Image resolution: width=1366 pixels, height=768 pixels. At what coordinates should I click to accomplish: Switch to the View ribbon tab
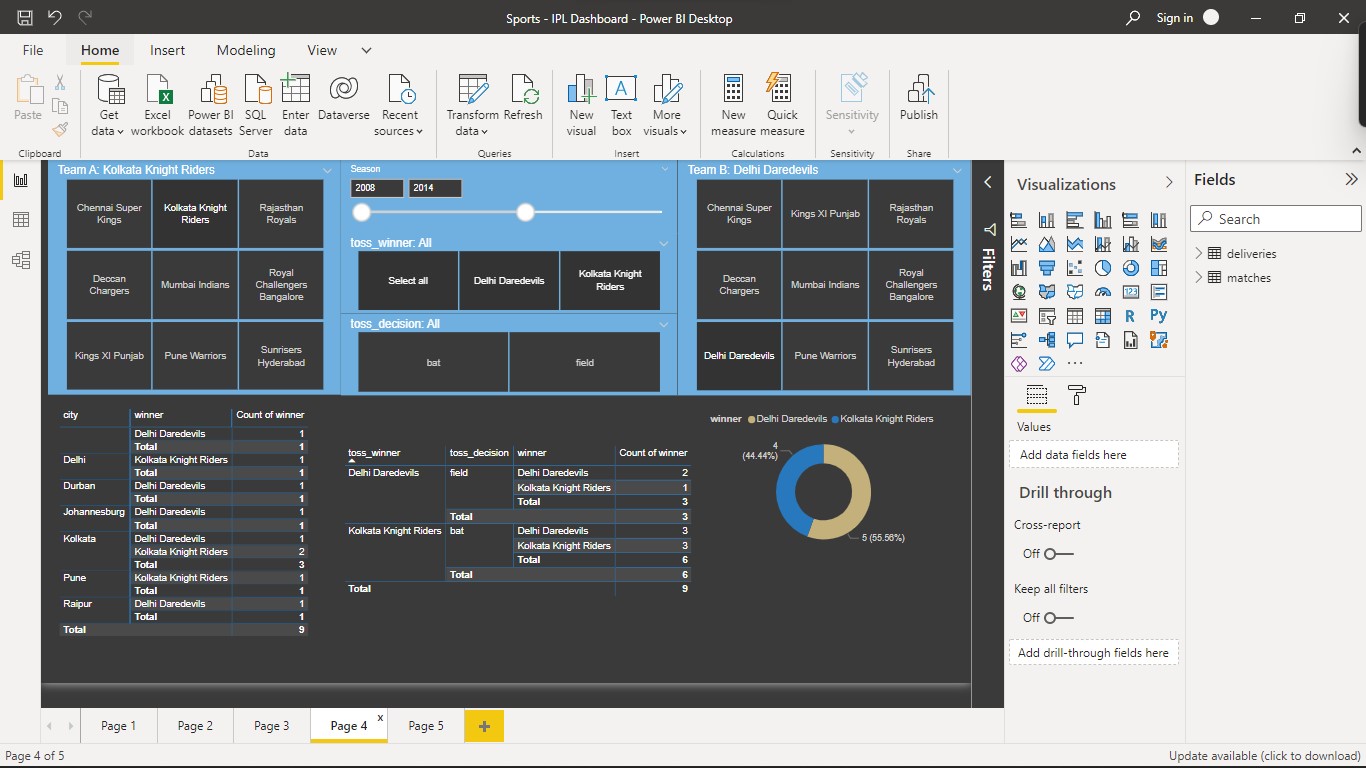(322, 50)
